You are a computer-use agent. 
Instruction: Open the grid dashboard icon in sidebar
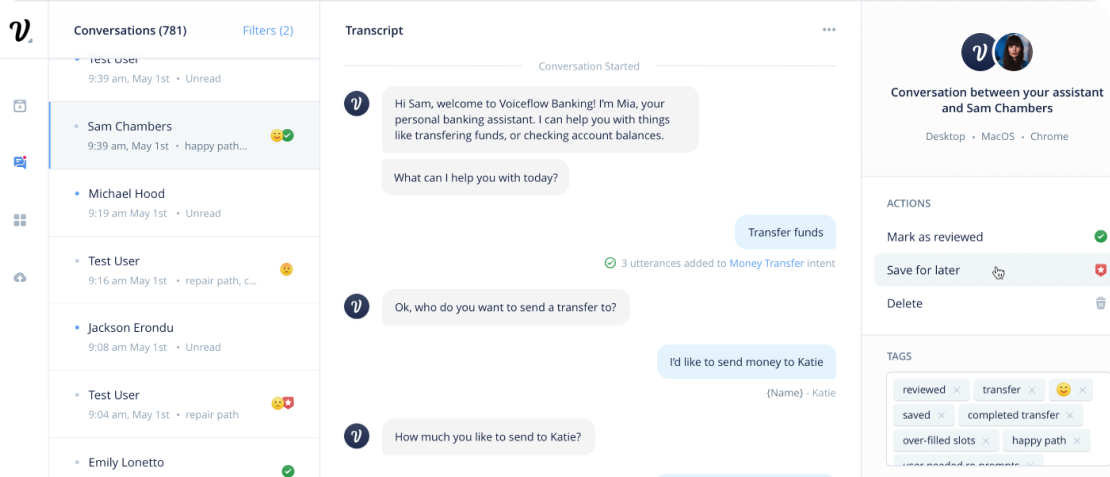20,220
